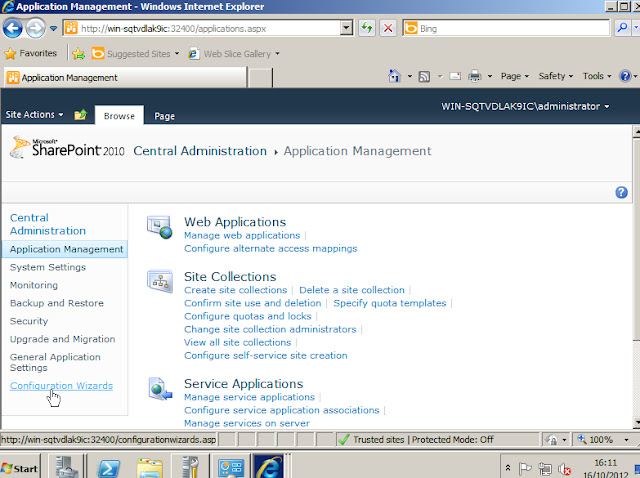Click Manage services on server link
Screen dimensions: 640x478
(247, 423)
